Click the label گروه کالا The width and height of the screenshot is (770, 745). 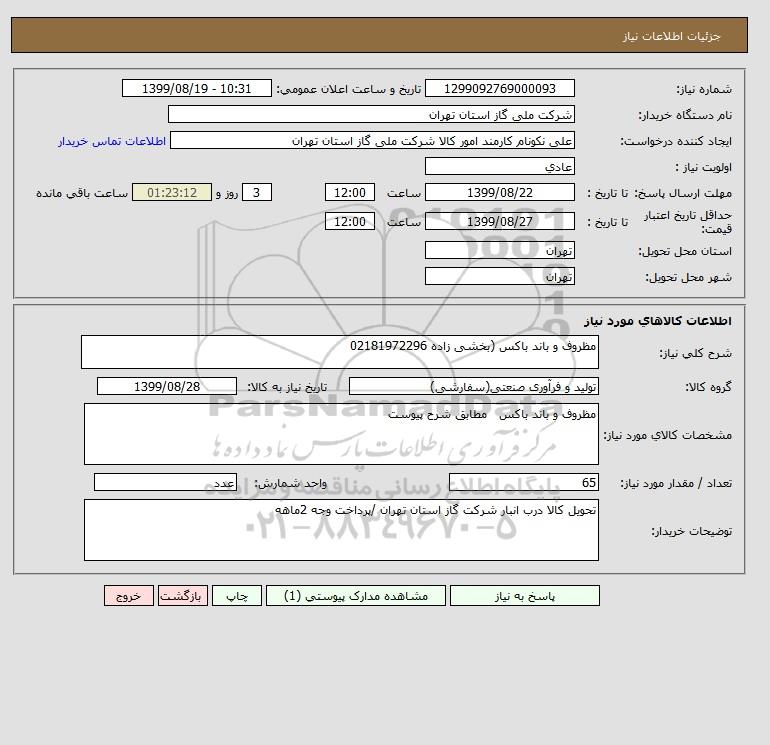(708, 387)
